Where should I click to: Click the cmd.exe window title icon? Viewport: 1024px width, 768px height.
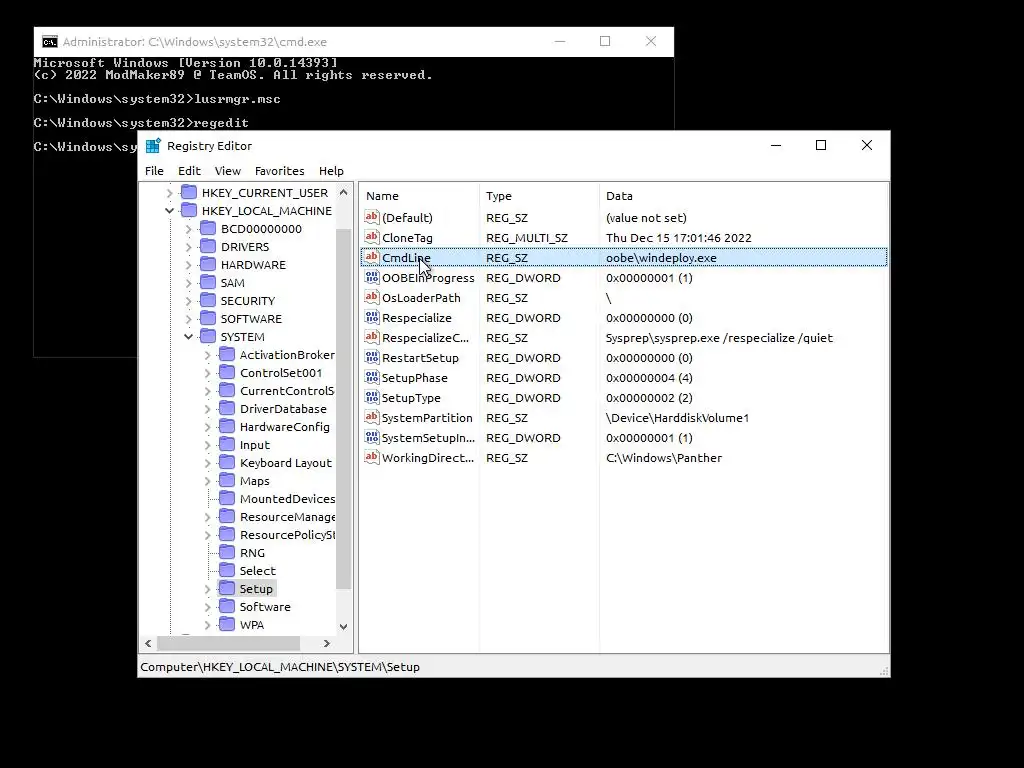[x=50, y=42]
